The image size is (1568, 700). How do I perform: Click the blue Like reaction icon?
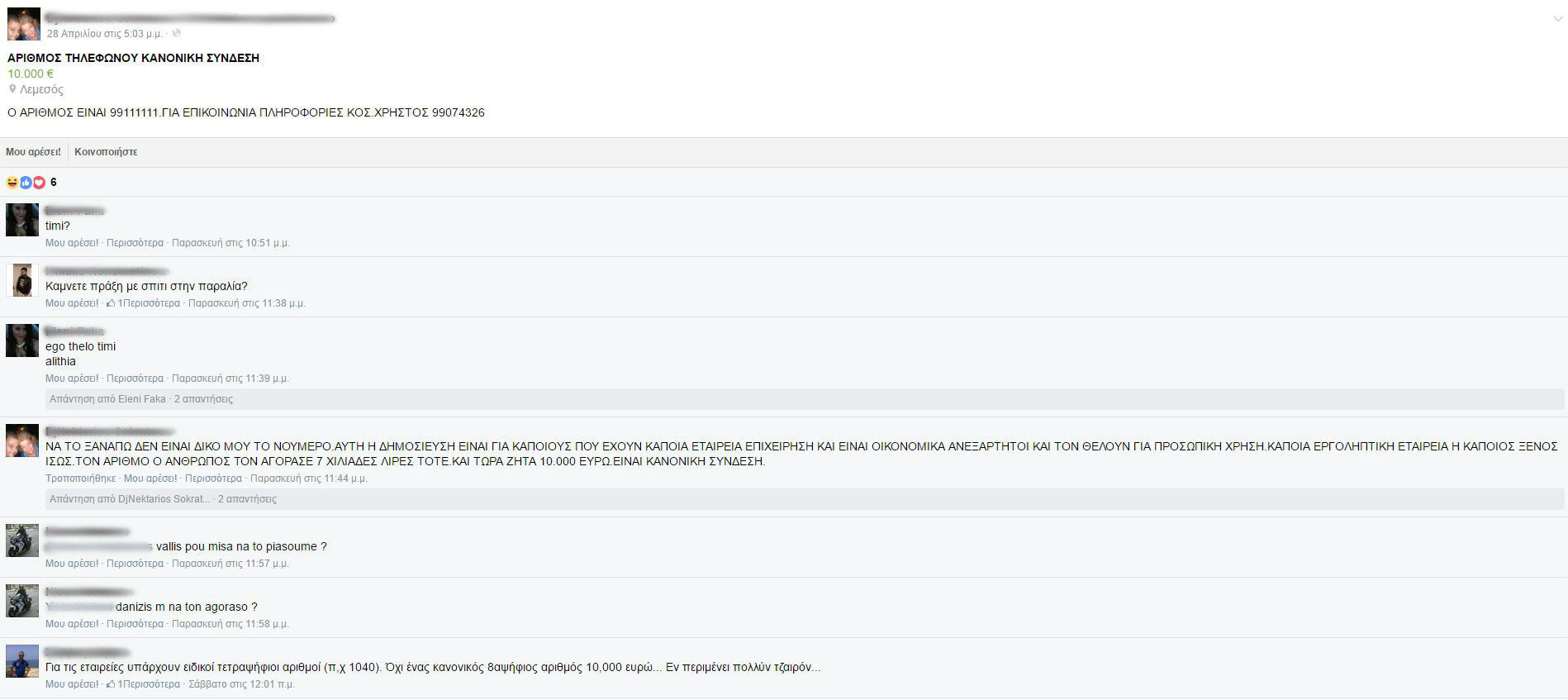click(26, 183)
